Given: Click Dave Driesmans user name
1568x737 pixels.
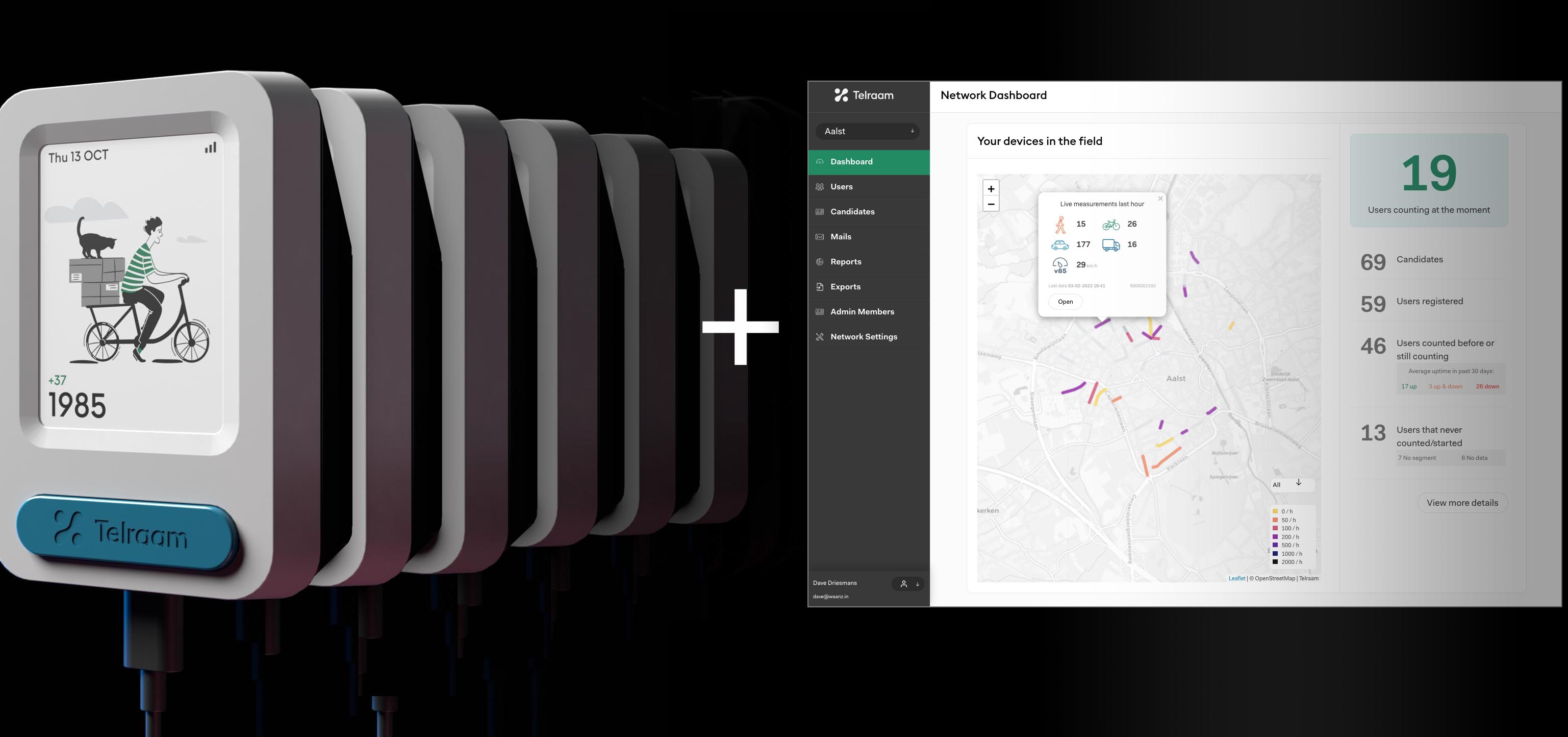Looking at the screenshot, I should pyautogui.click(x=834, y=583).
